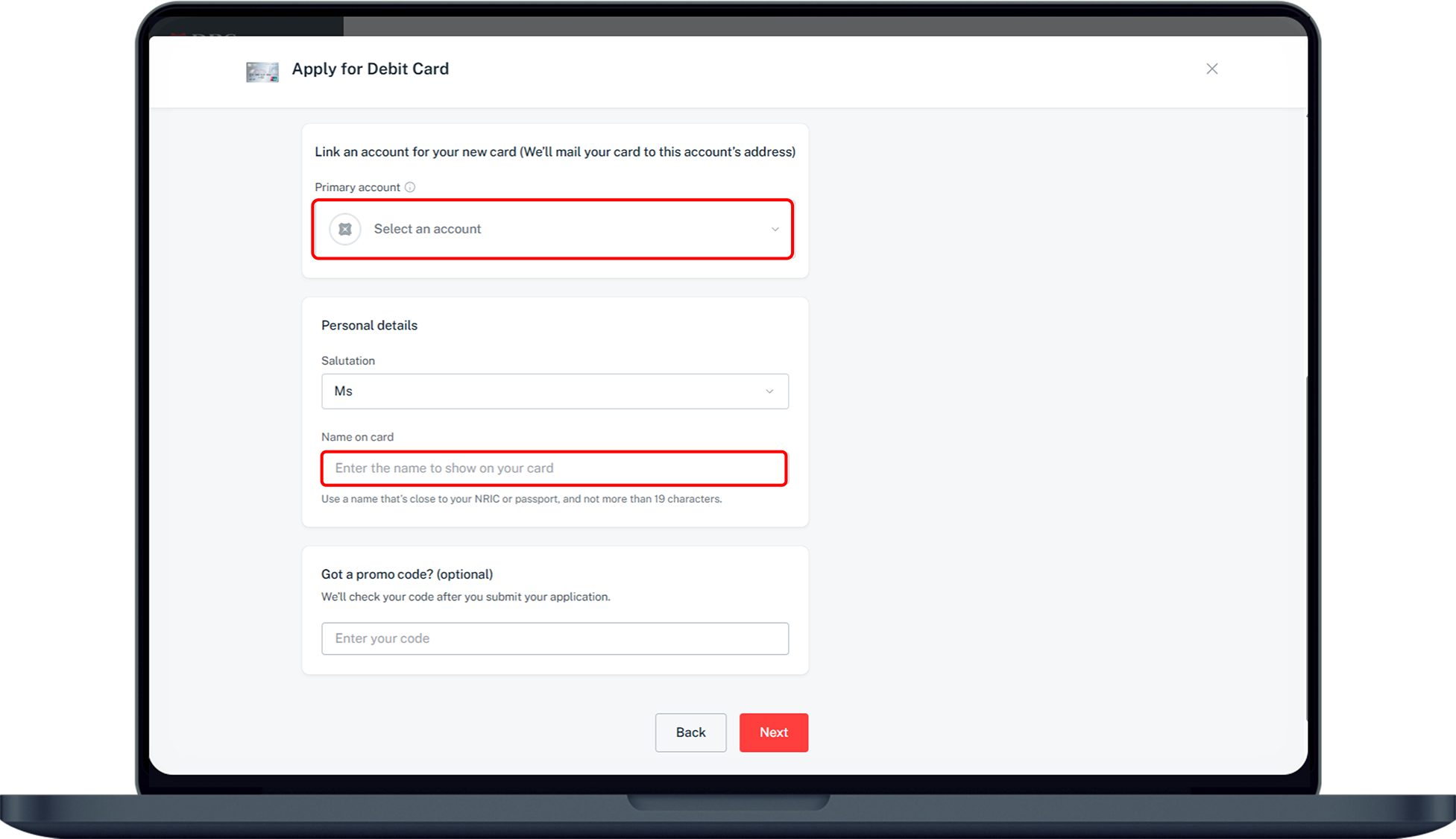Click the Apply for Debit Card title
The width and height of the screenshot is (1456, 839).
pyautogui.click(x=370, y=69)
